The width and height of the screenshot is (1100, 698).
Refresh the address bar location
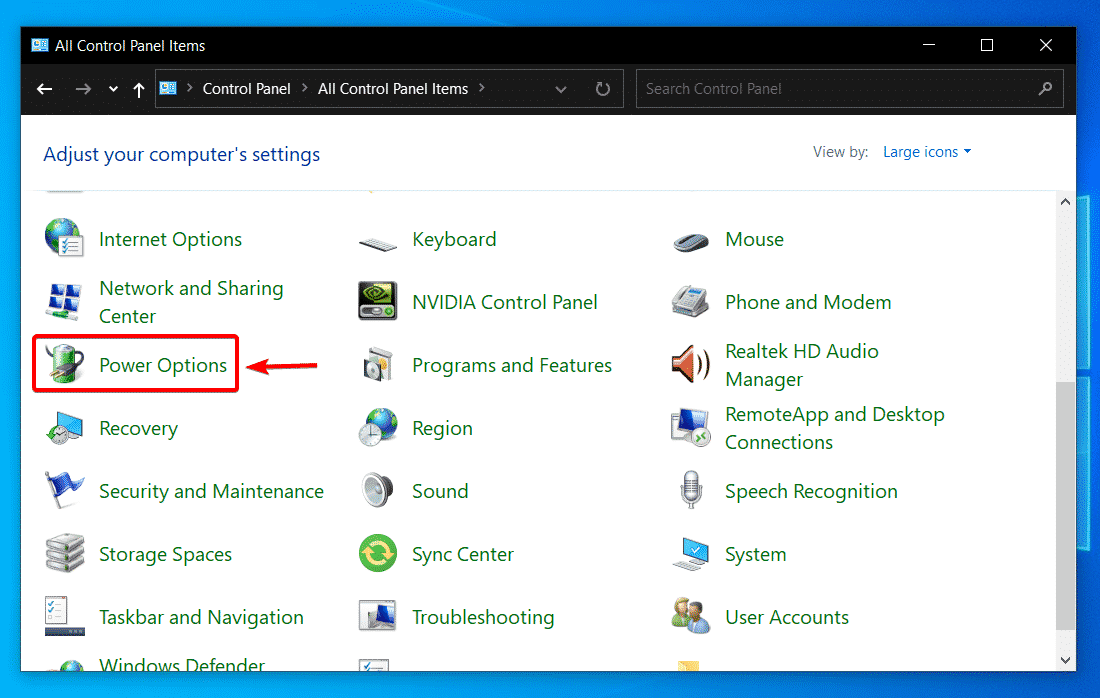point(603,88)
